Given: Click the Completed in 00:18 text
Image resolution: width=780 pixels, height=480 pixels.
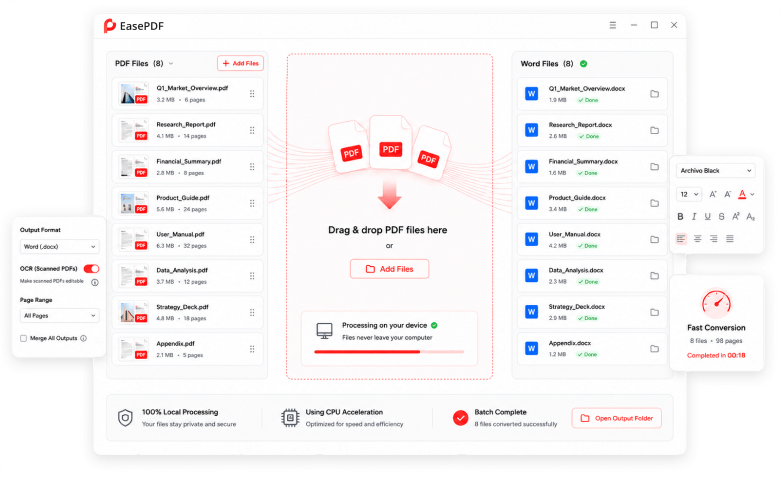Looking at the screenshot, I should pyautogui.click(x=716, y=356).
